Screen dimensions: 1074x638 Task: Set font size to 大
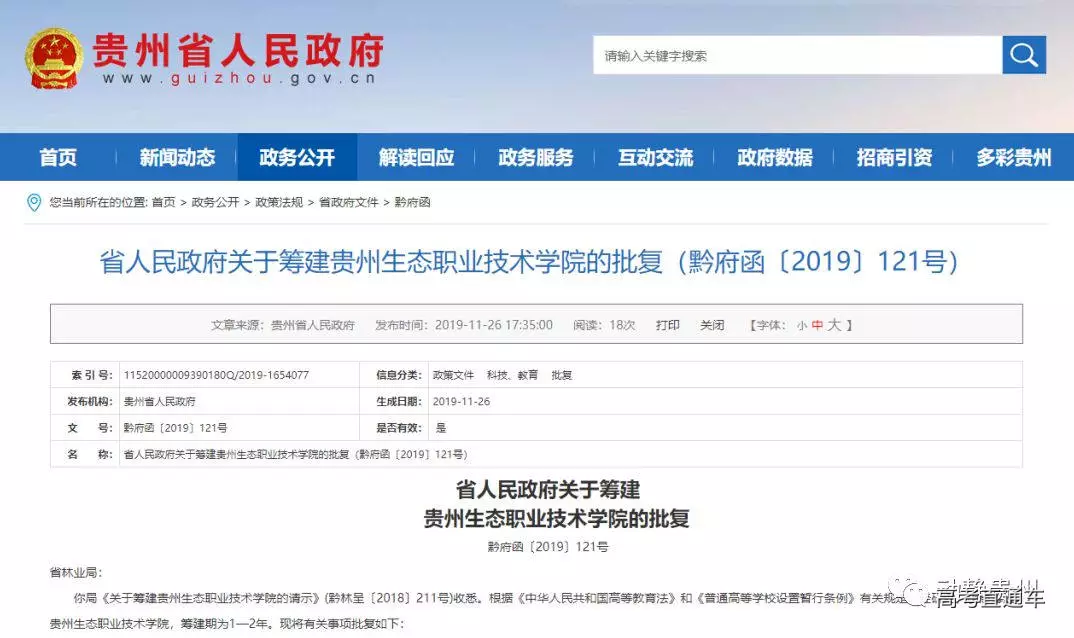pos(834,325)
